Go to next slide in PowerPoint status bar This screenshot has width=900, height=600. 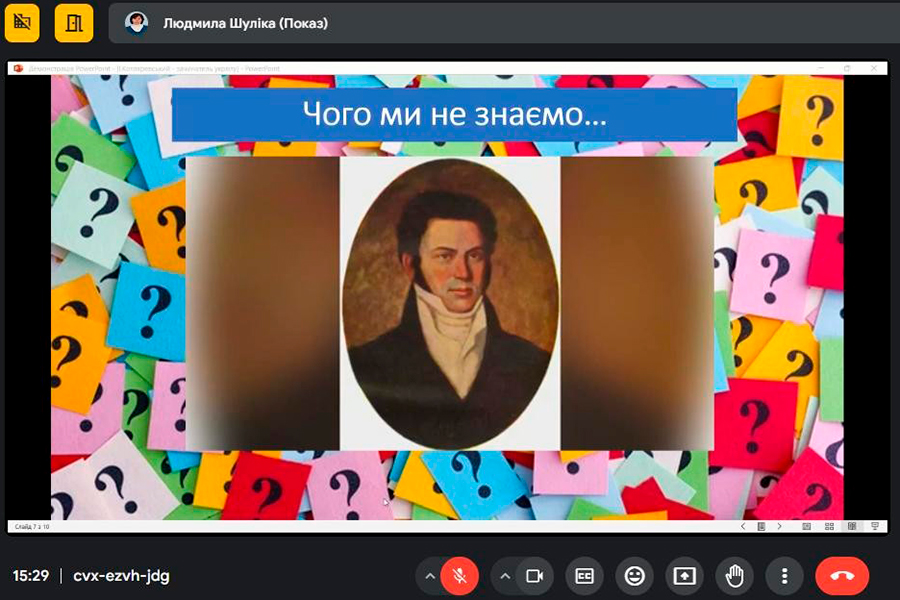point(779,526)
